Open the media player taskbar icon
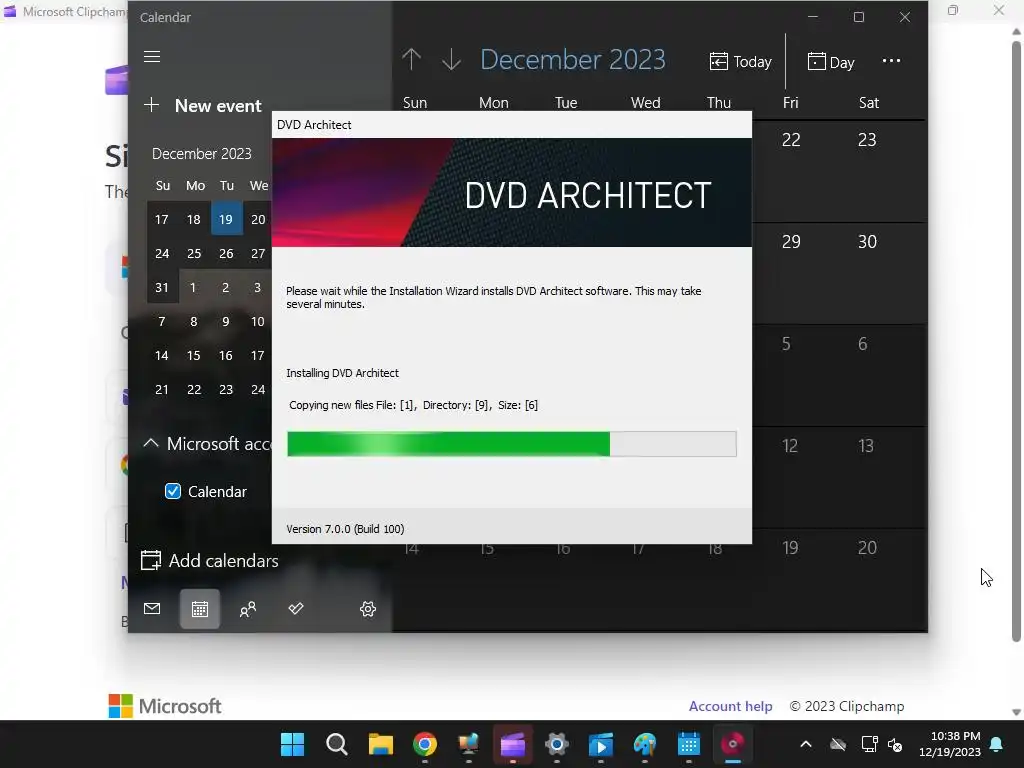This screenshot has width=1024, height=768. (601, 744)
